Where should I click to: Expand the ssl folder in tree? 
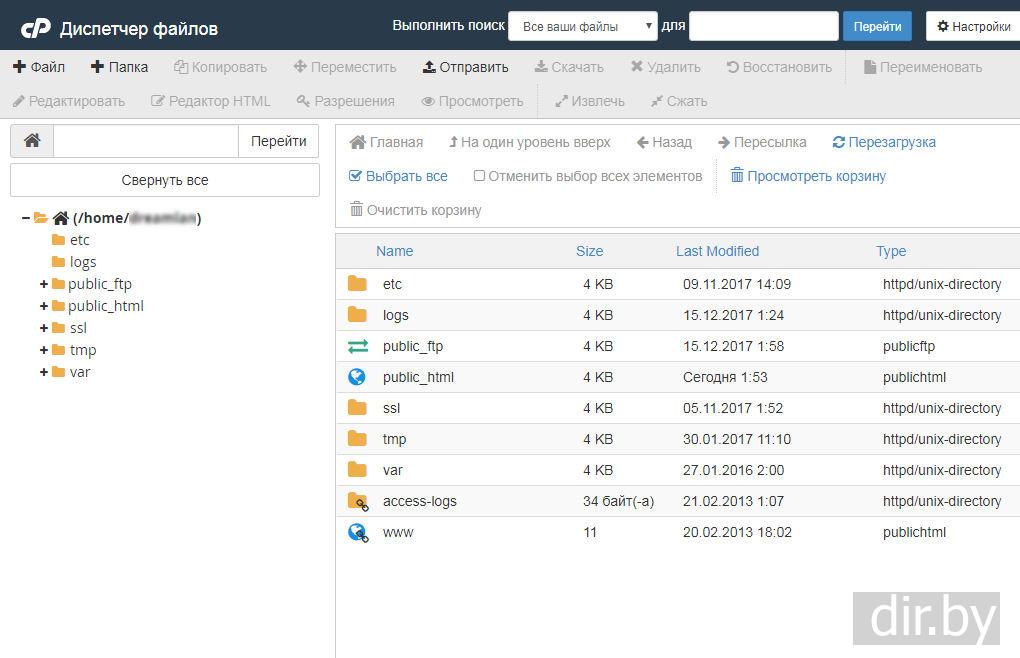(44, 328)
